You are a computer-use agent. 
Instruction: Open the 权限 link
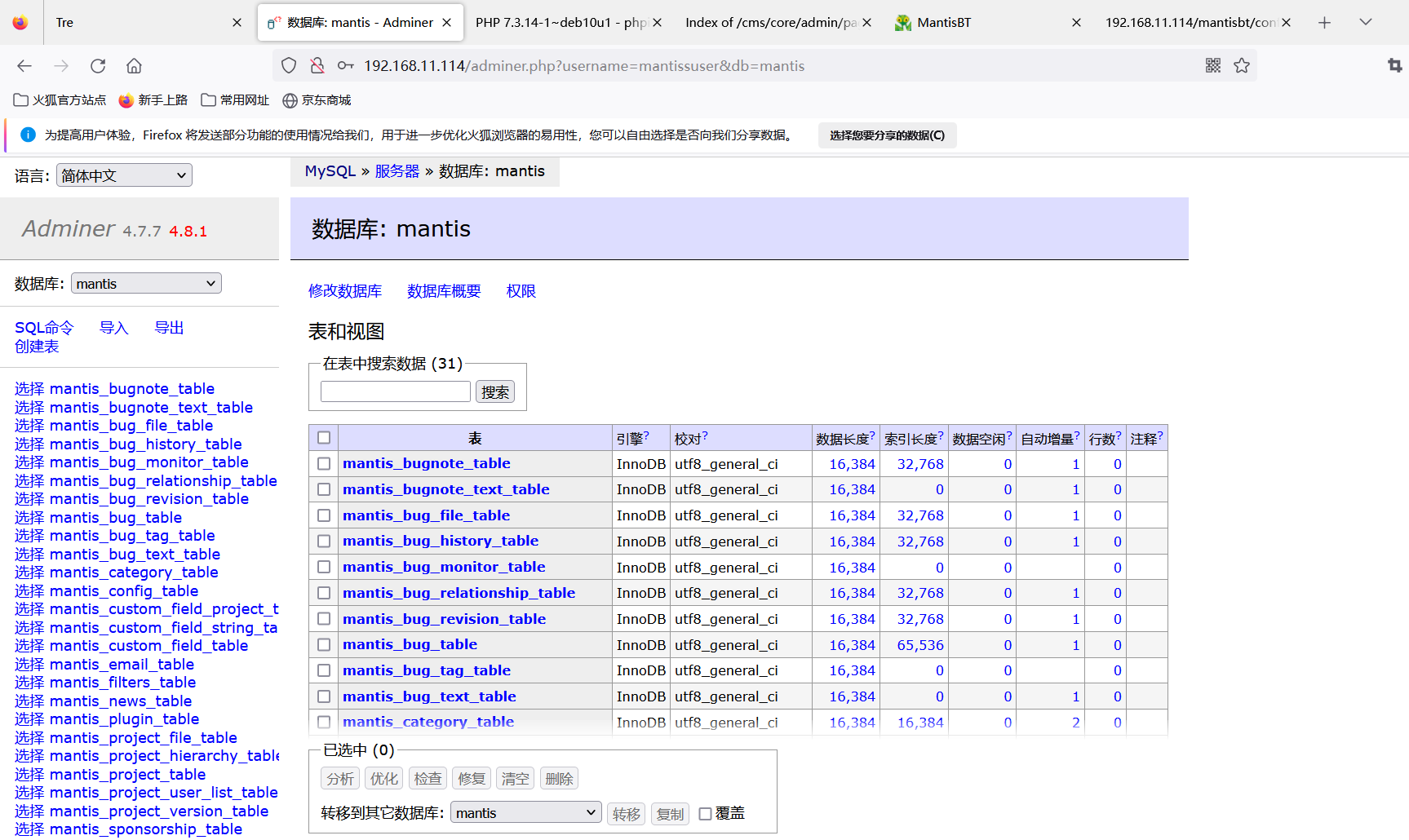521,291
